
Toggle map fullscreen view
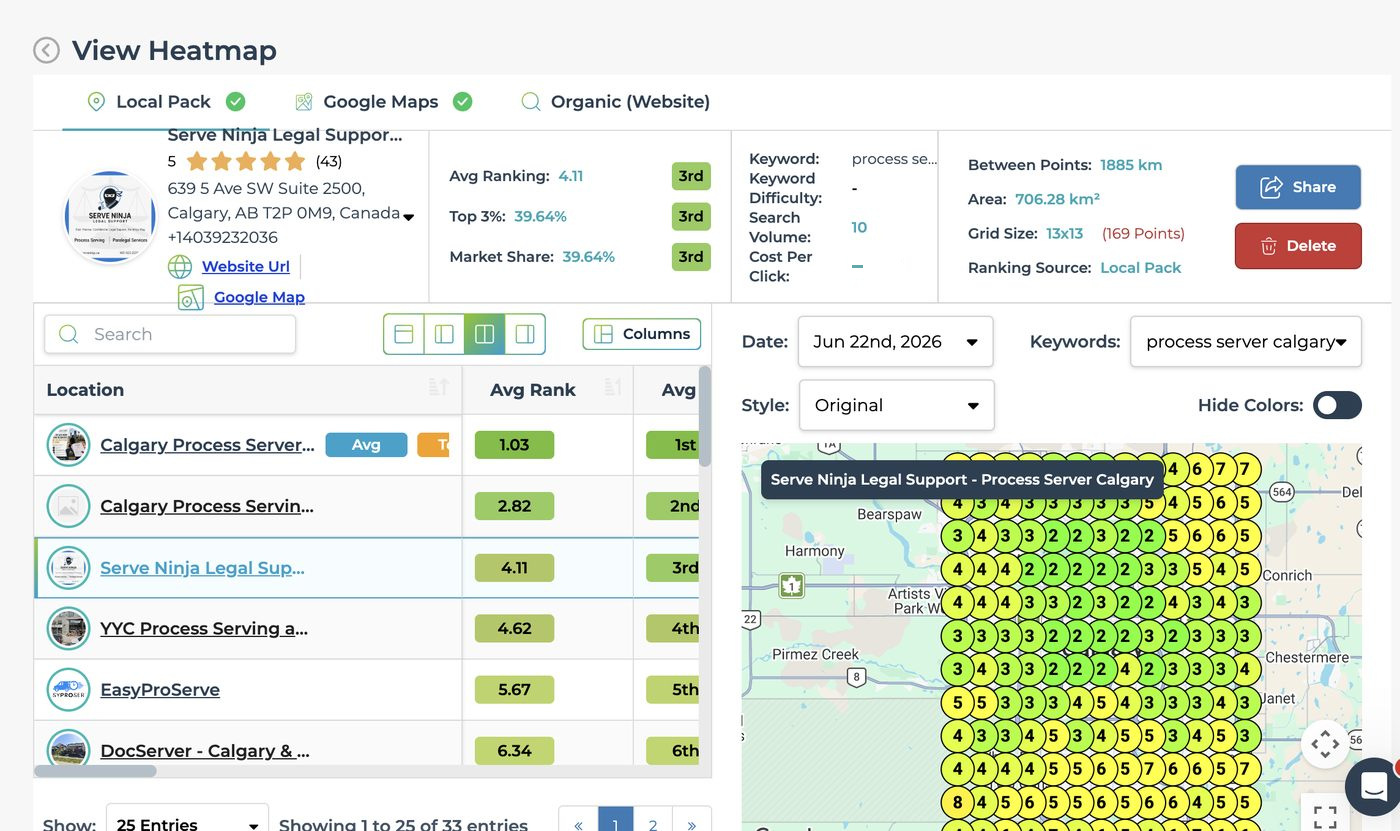coord(1325,815)
